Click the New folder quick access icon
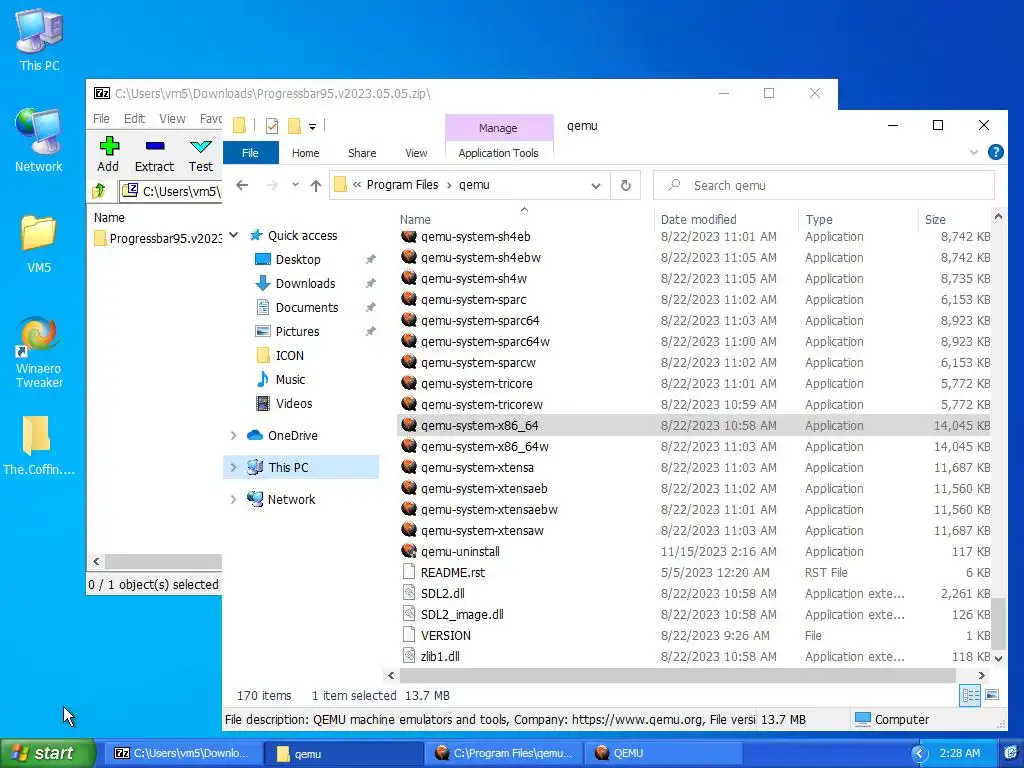Screen dimensions: 1024x768 point(295,125)
